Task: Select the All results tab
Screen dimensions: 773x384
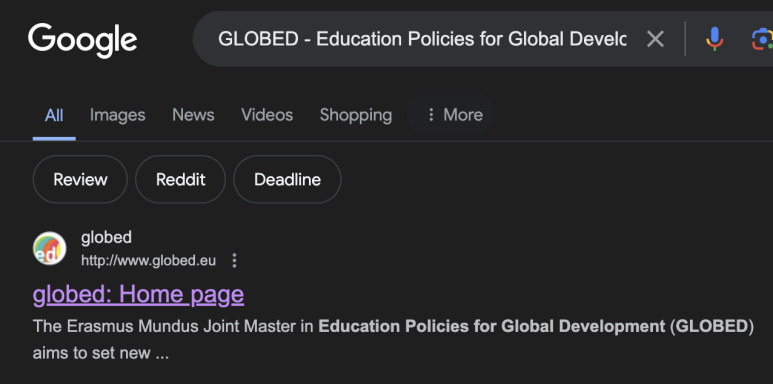Action: (54, 115)
